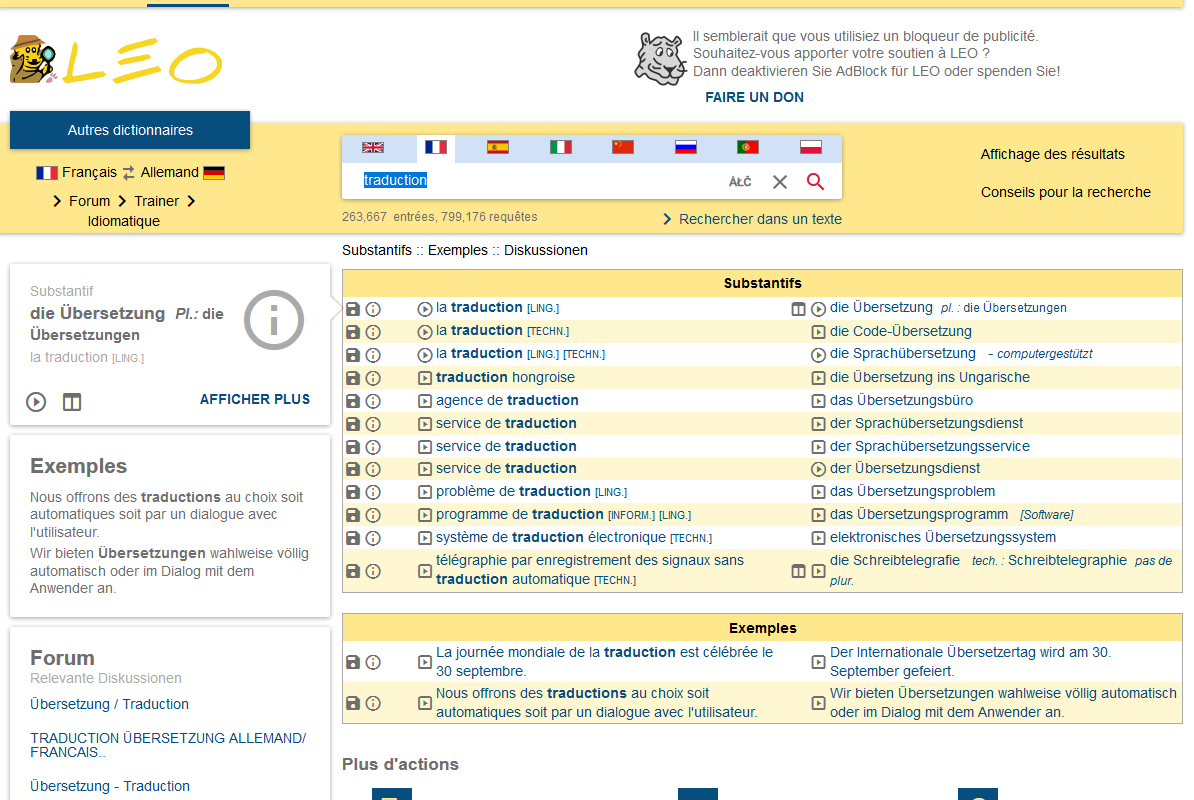Image resolution: width=1194 pixels, height=800 pixels.
Task: Save the 'traduction hongroise' entry
Action: (353, 378)
